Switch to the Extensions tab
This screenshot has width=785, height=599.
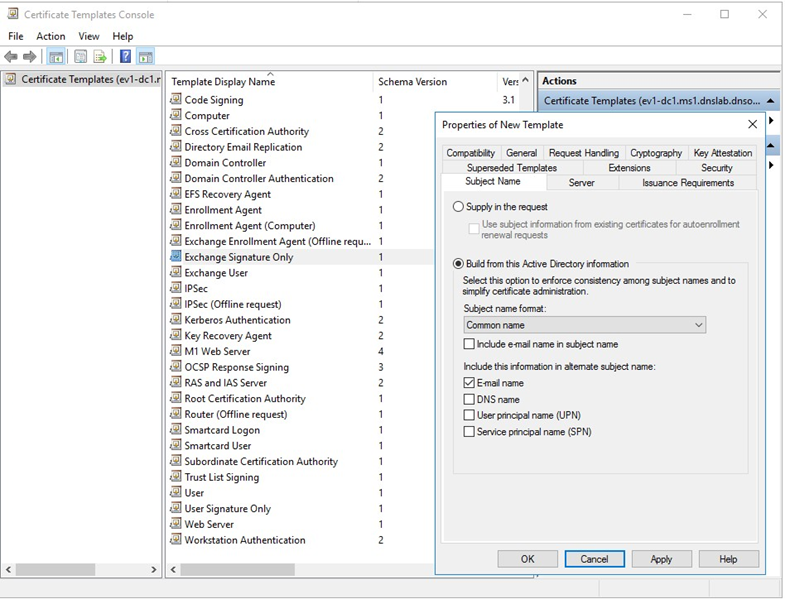click(x=629, y=168)
